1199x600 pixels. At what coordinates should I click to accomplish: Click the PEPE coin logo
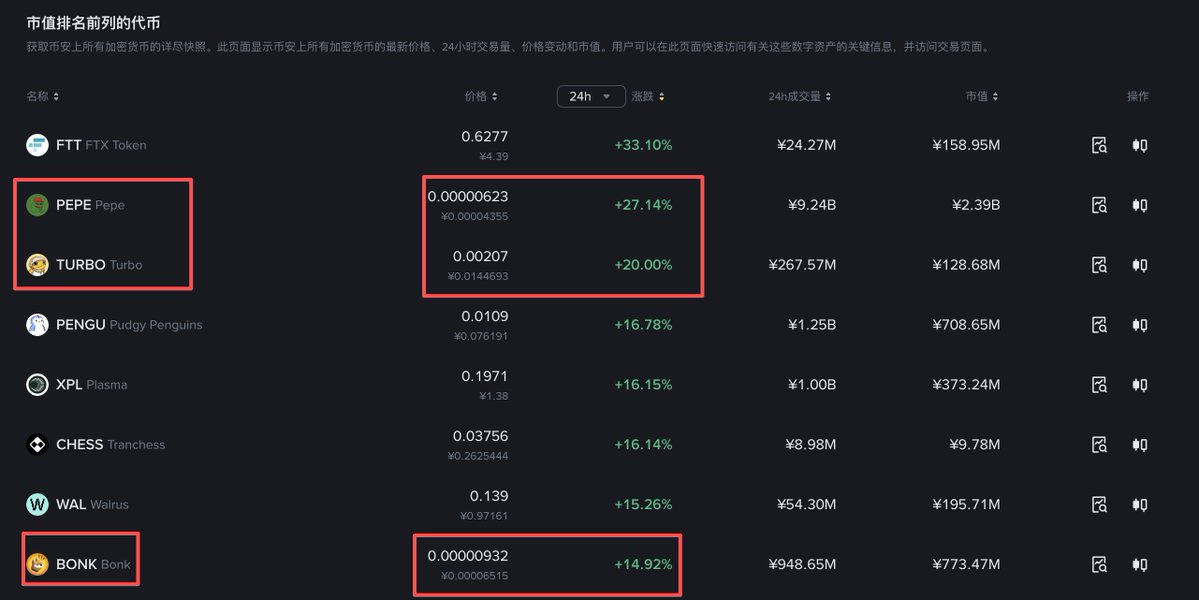pyautogui.click(x=37, y=205)
